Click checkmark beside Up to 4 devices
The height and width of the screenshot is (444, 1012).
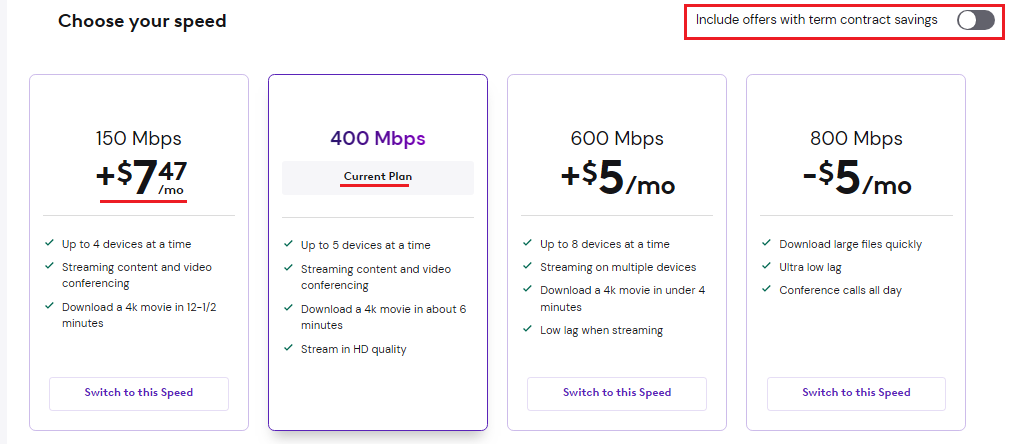(x=49, y=243)
